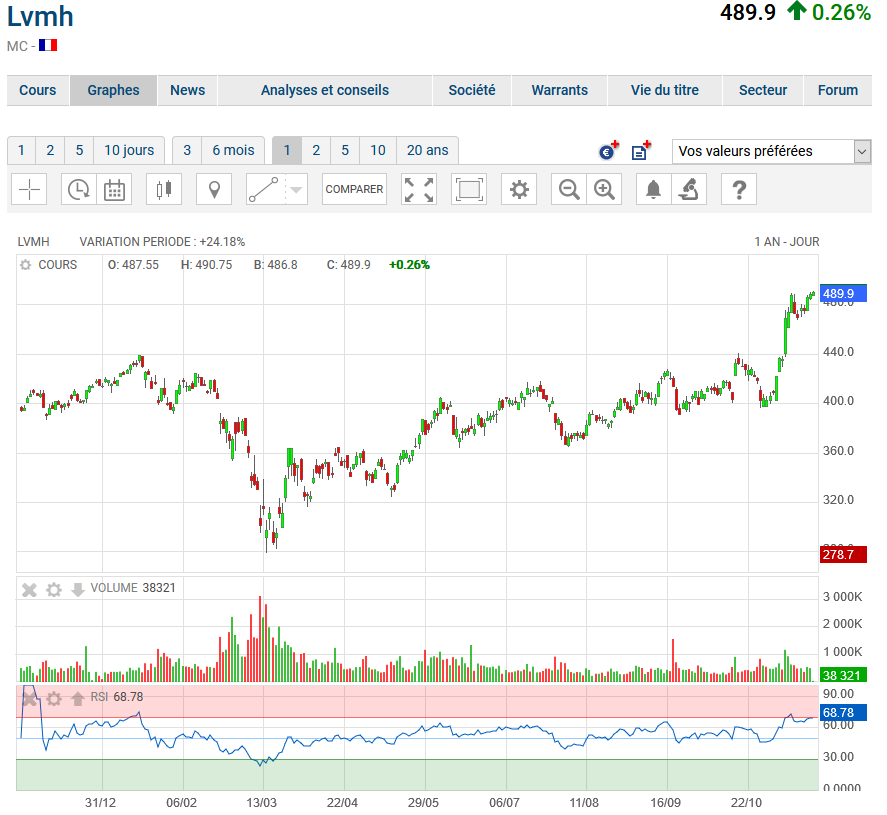This screenshot has width=887, height=815.
Task: Toggle fullscreen with the expand arrows icon
Action: (x=419, y=189)
